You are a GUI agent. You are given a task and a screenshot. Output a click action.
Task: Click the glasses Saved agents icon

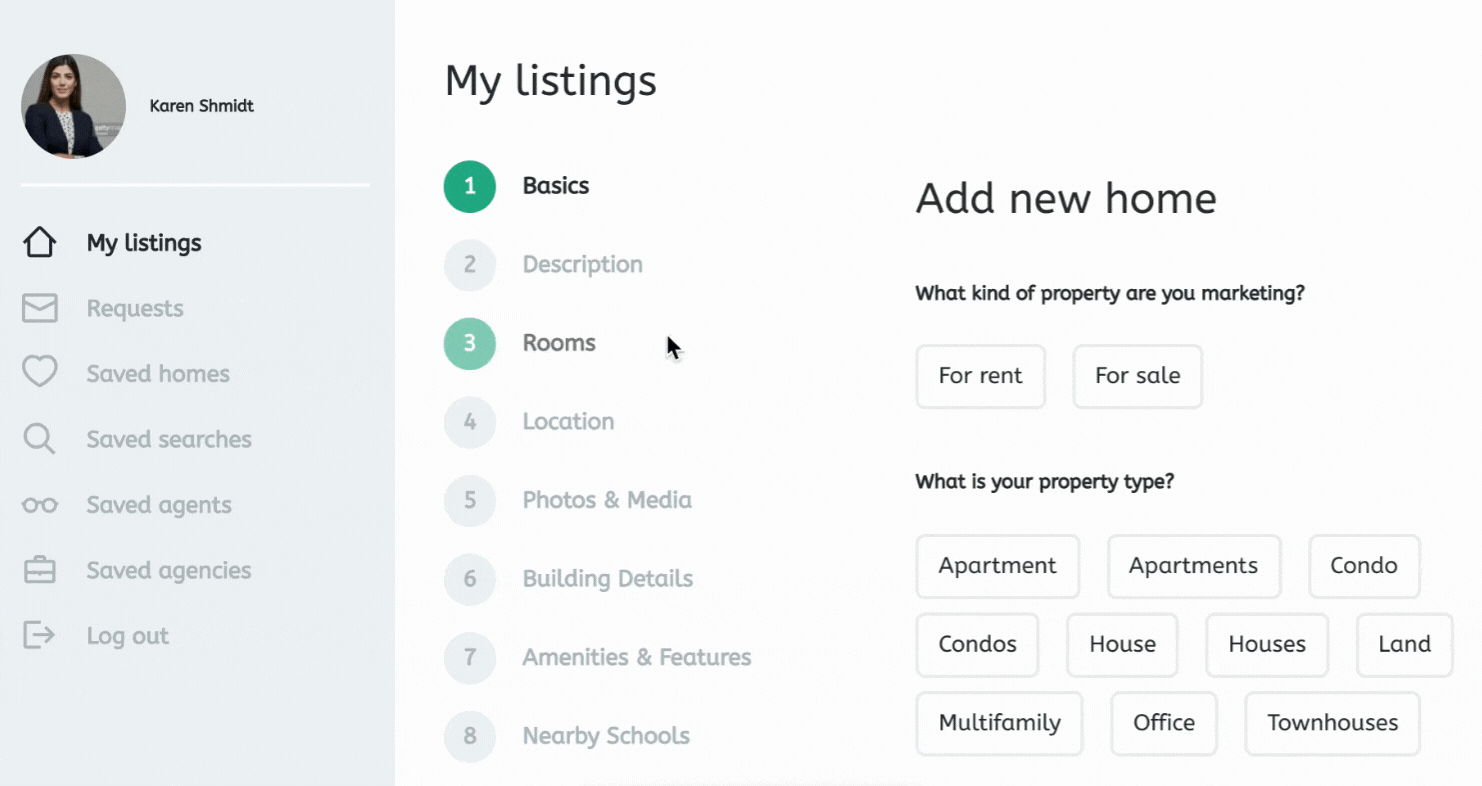(39, 505)
